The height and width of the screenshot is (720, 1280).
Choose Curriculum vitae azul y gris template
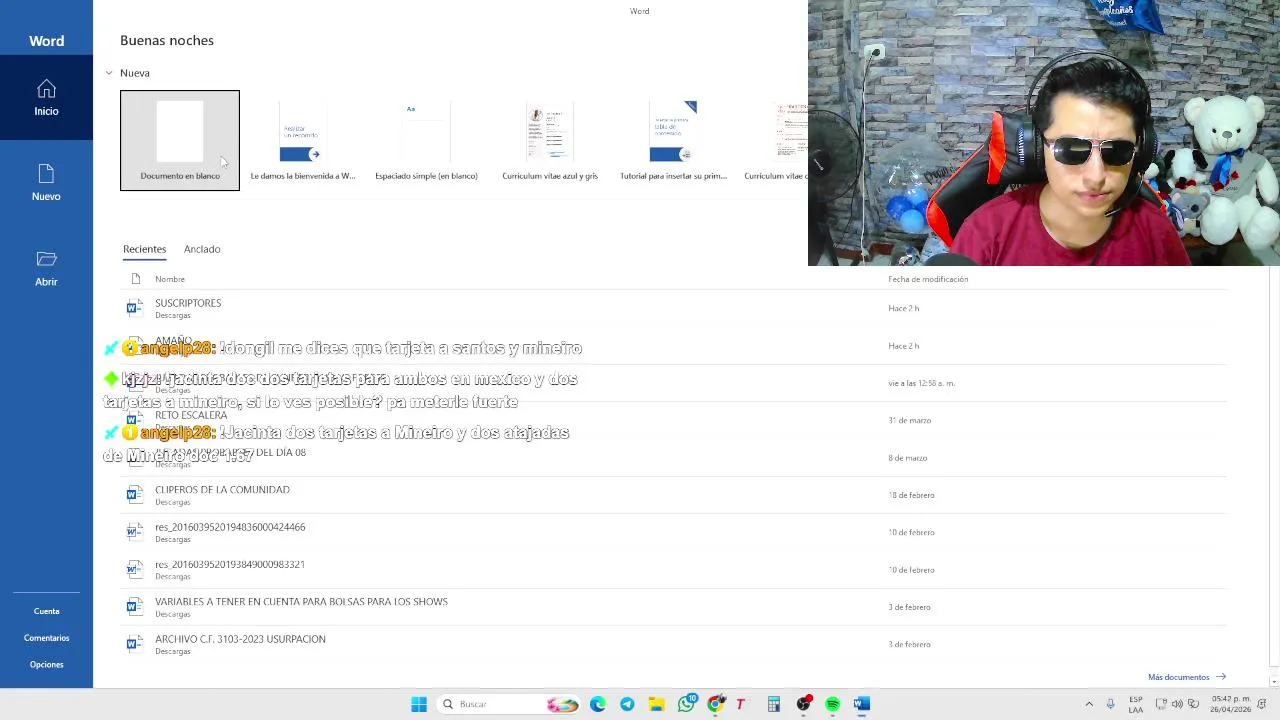[x=550, y=140]
